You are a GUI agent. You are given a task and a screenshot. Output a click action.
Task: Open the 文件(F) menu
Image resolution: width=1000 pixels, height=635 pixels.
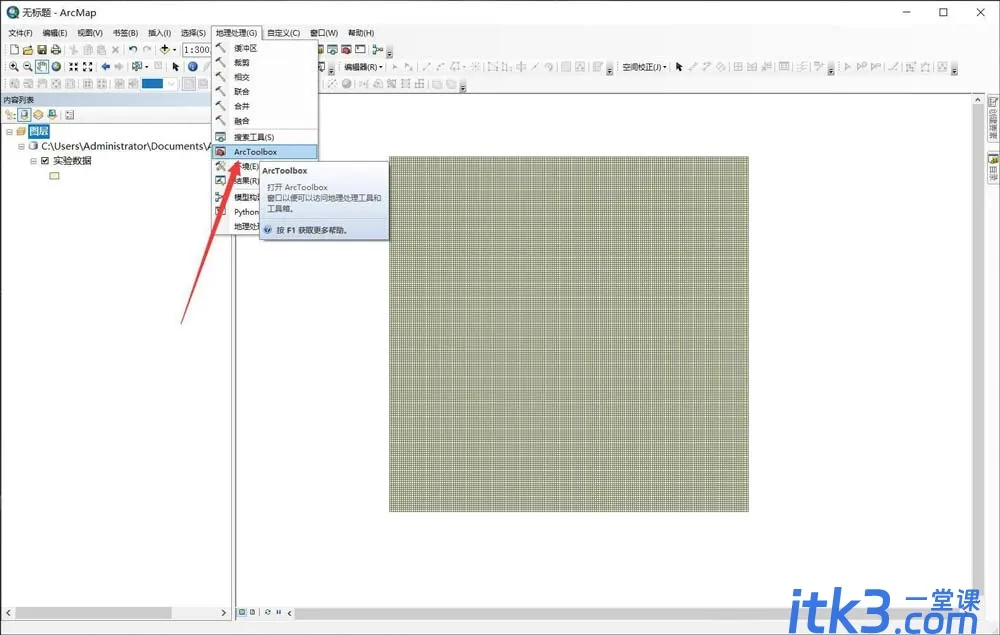click(x=20, y=33)
